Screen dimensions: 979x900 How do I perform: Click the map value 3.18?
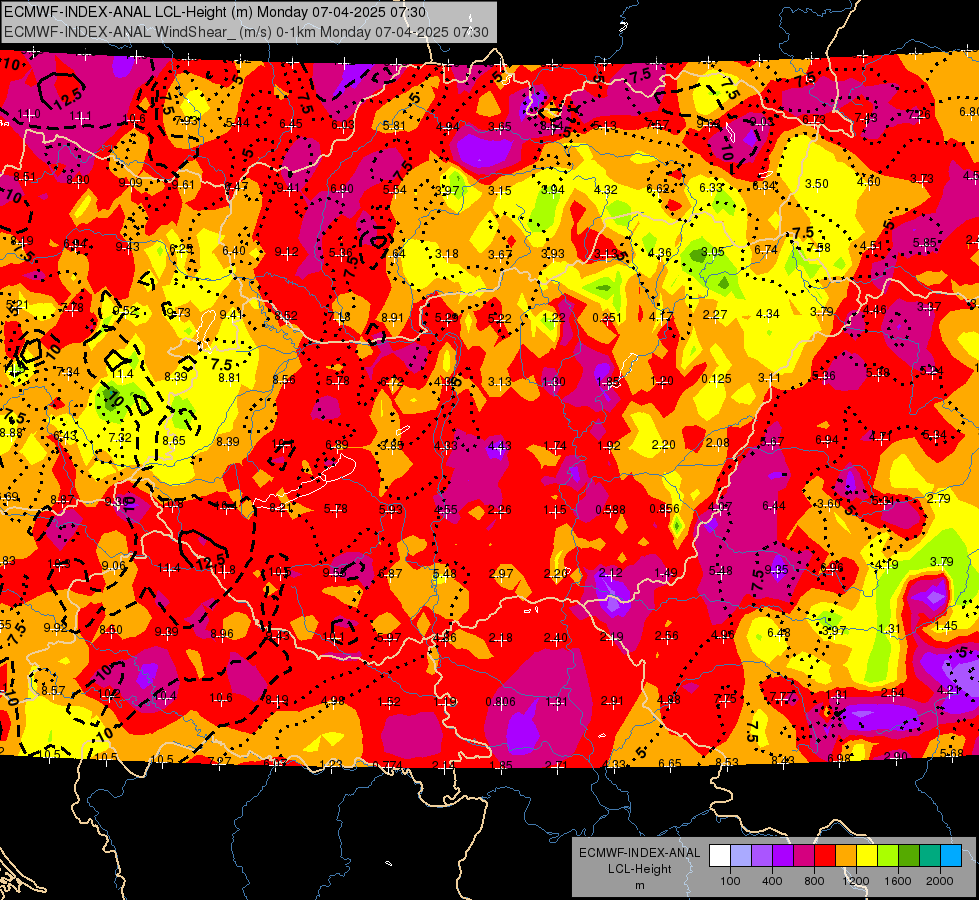click(x=447, y=254)
